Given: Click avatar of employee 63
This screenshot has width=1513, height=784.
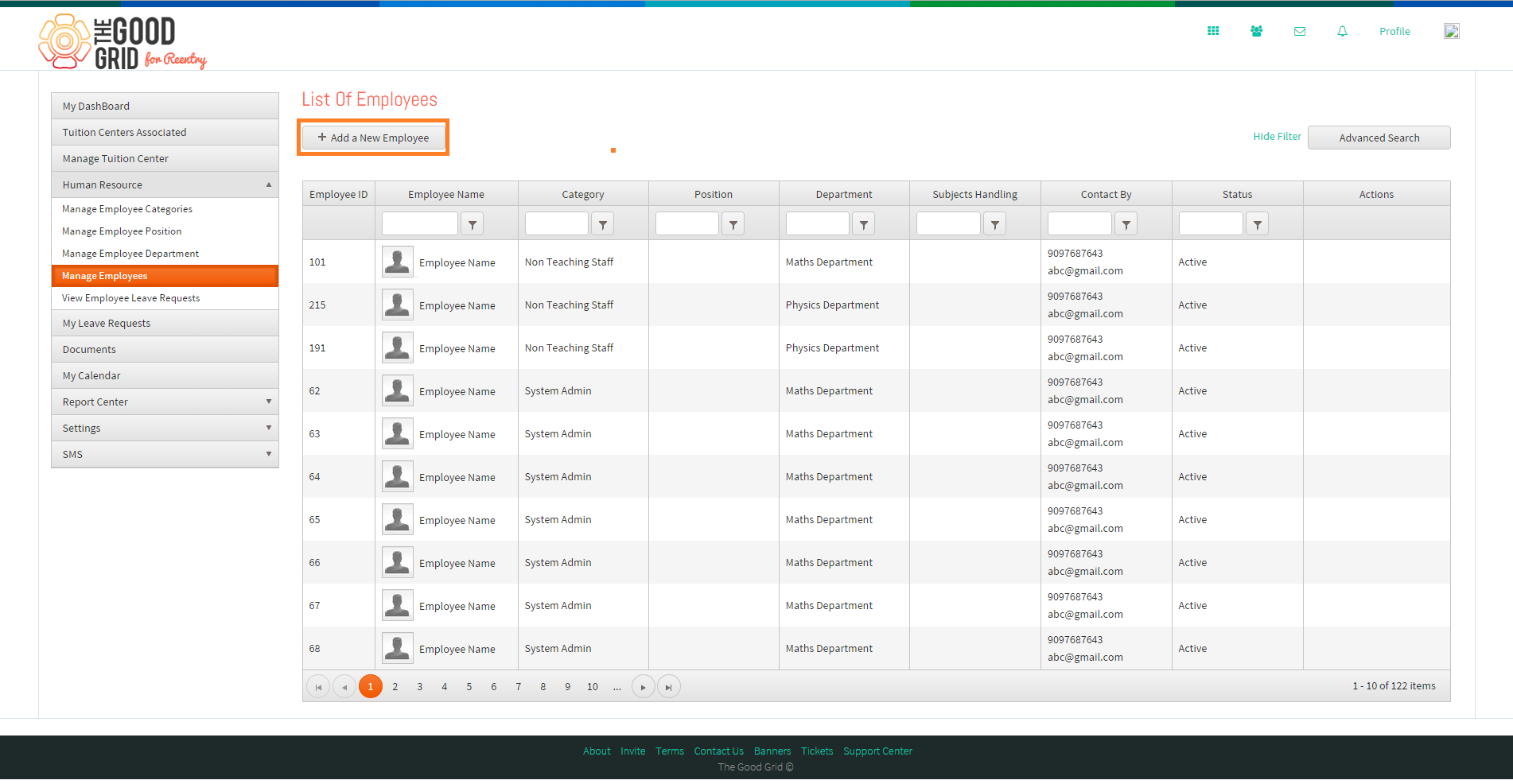Looking at the screenshot, I should (398, 433).
